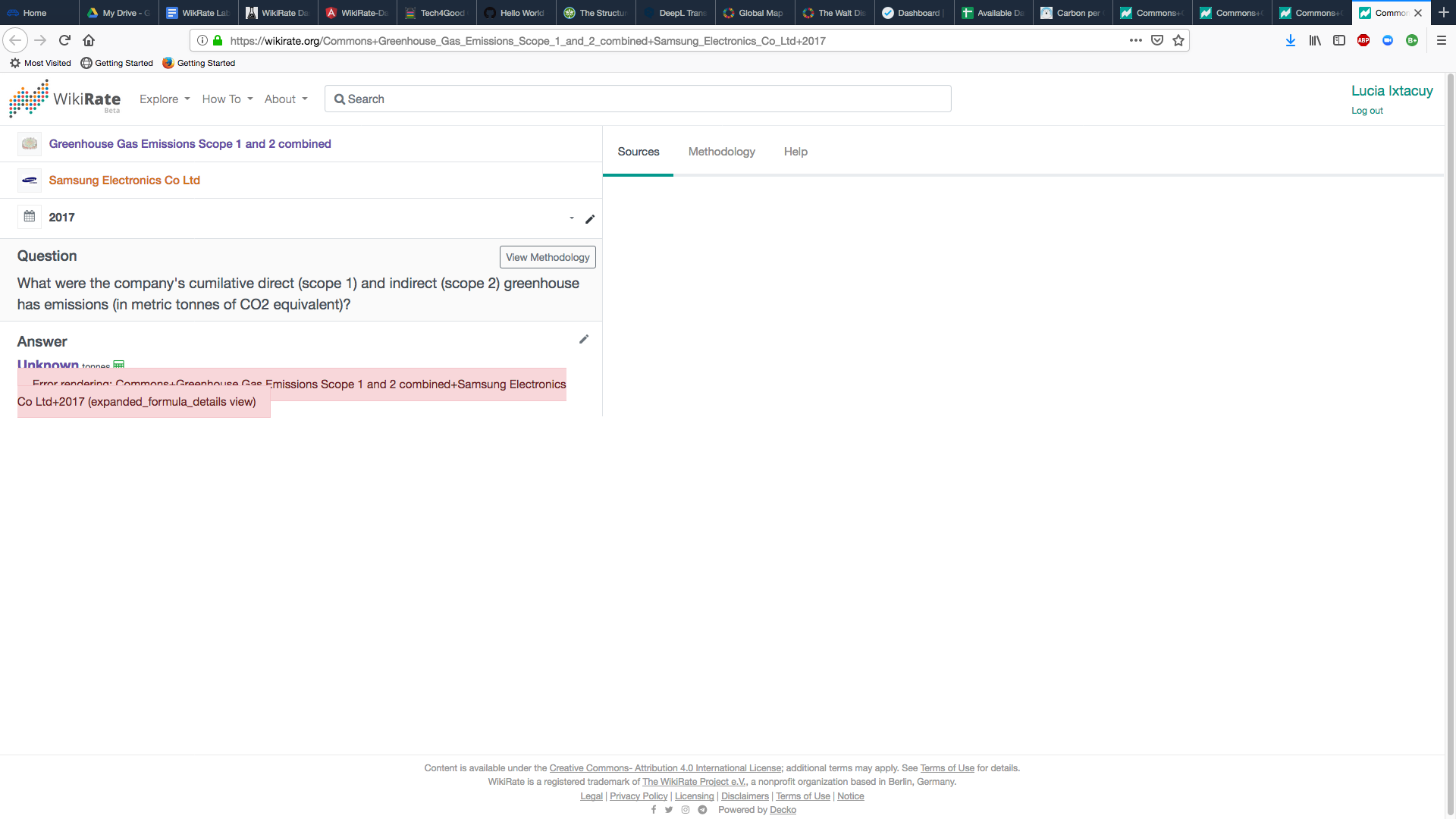Expand the year dropdown caret near 2017

tap(572, 218)
